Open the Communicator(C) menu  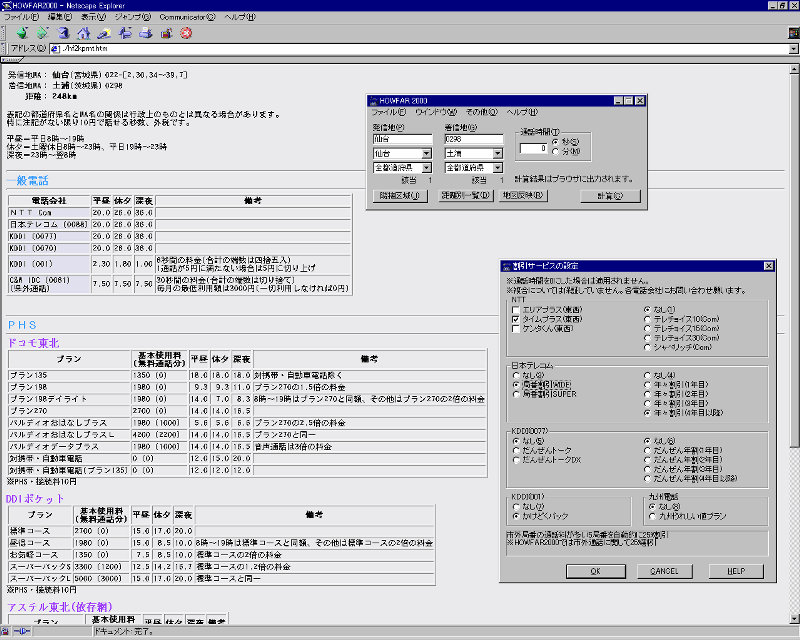[187, 17]
